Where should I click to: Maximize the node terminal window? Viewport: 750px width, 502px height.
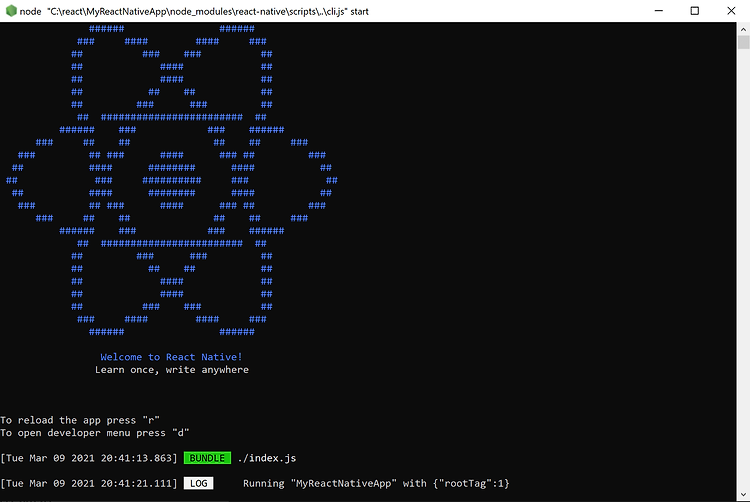pyautogui.click(x=695, y=11)
